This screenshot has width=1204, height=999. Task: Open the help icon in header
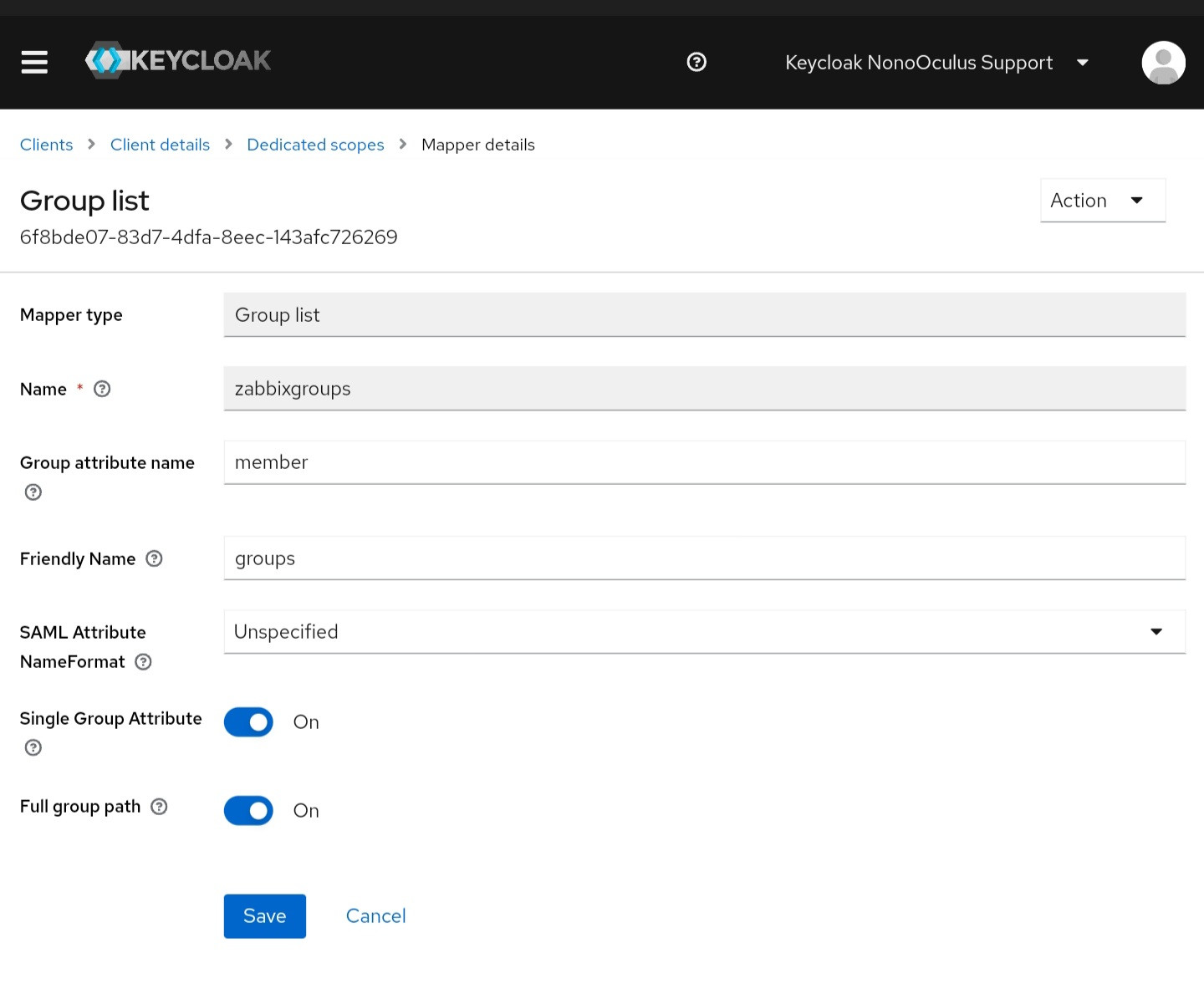coord(696,62)
